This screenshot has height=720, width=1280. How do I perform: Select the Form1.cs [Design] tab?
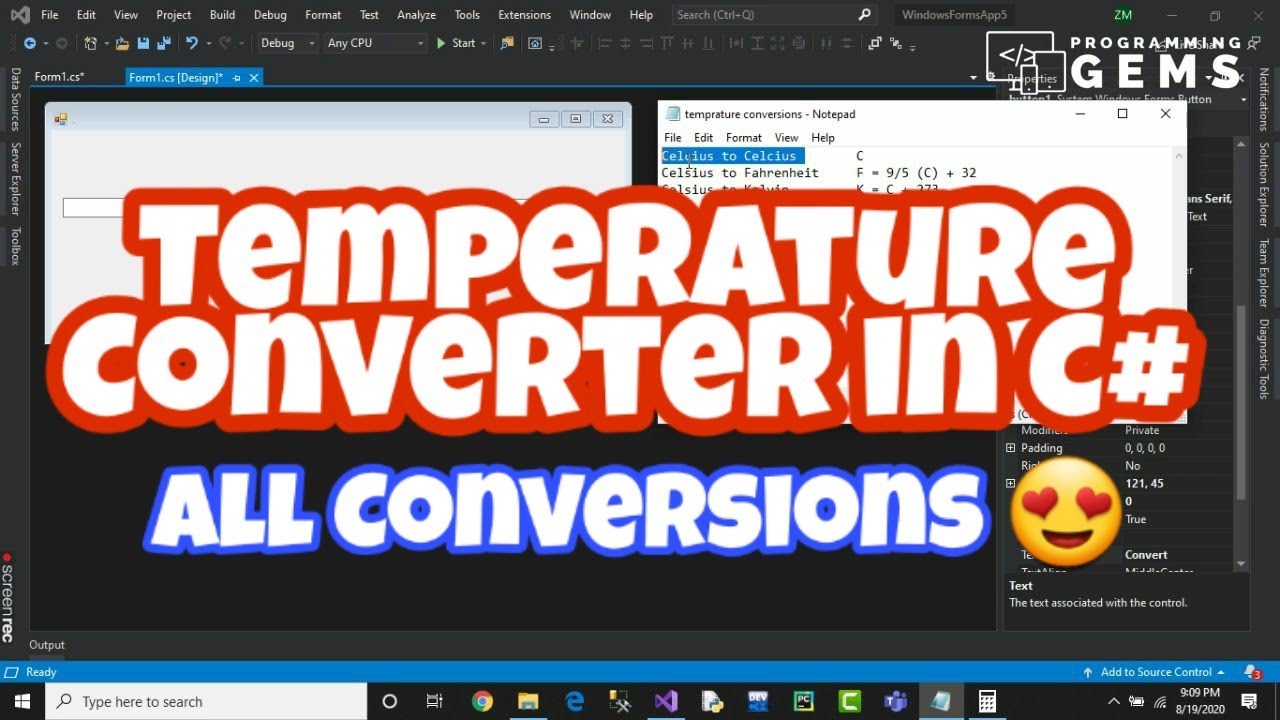tap(176, 77)
